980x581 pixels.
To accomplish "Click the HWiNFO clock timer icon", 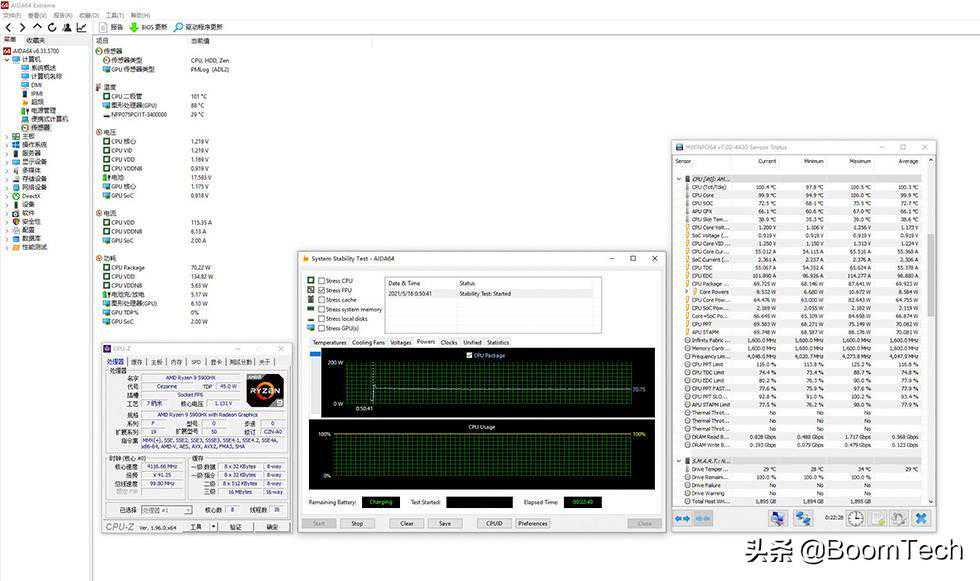I will [857, 518].
